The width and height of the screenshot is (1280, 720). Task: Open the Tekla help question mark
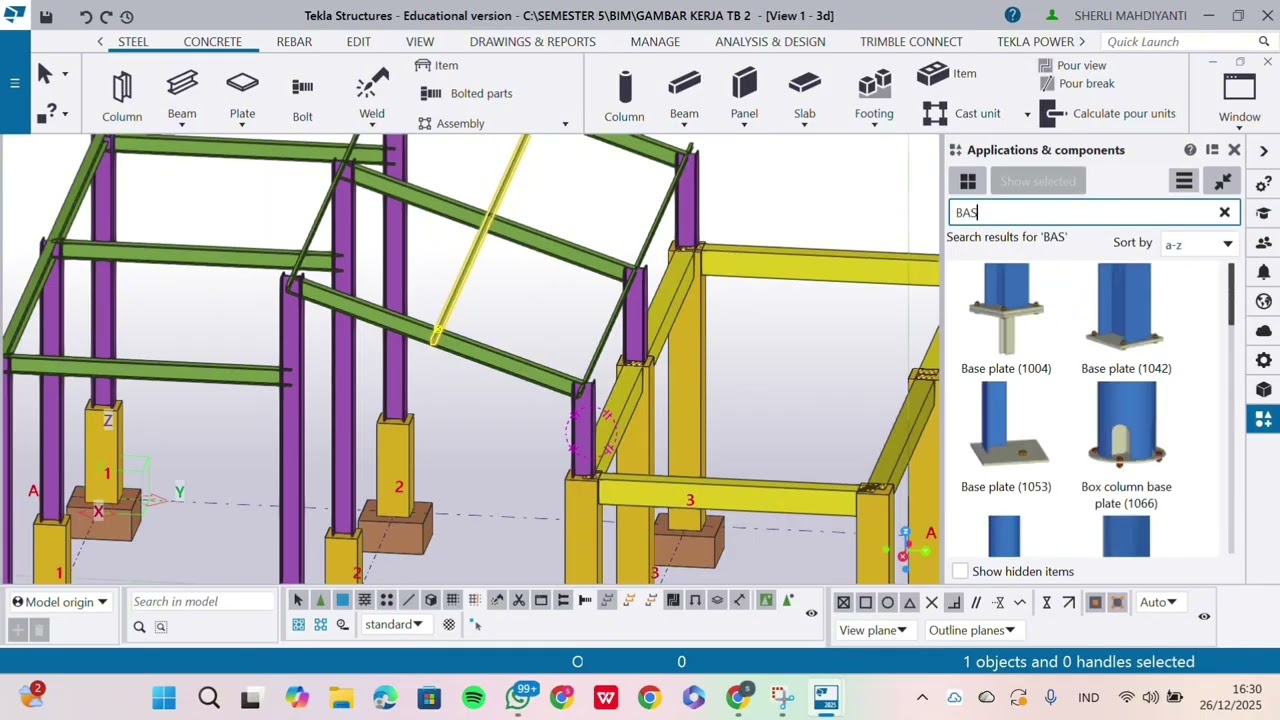1012,15
